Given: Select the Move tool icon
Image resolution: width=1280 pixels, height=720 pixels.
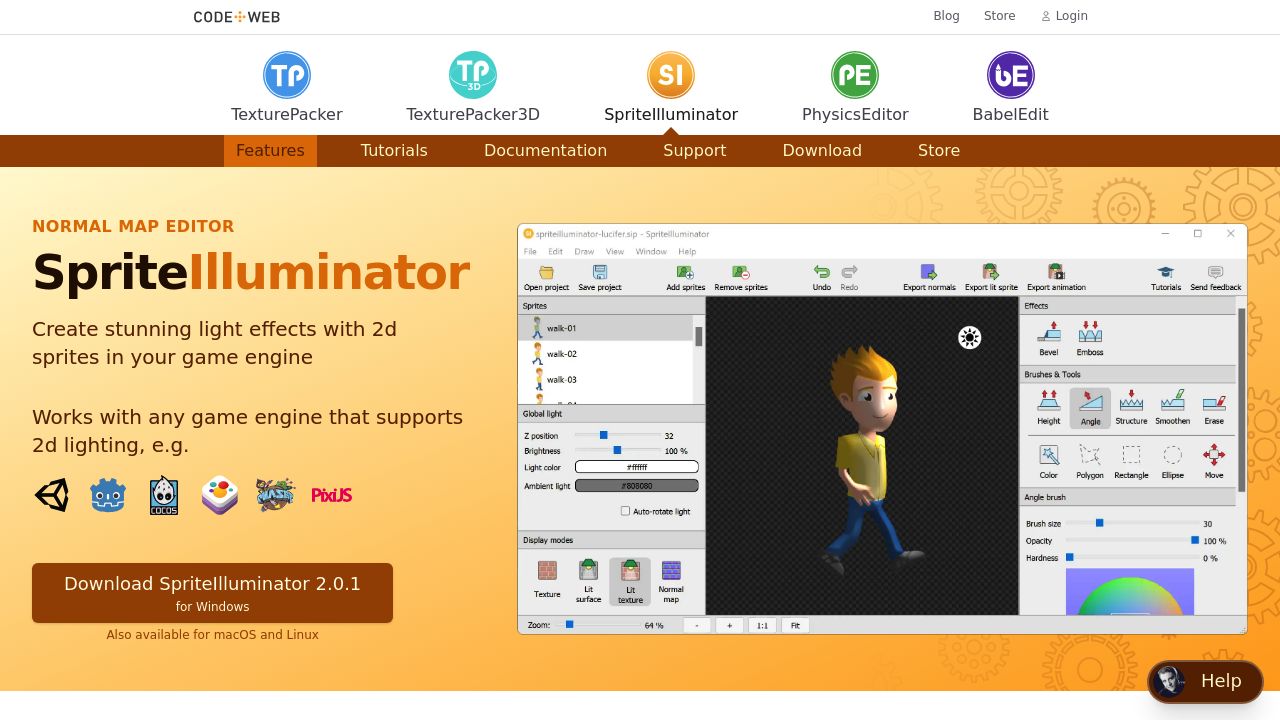Looking at the screenshot, I should tap(1214, 455).
